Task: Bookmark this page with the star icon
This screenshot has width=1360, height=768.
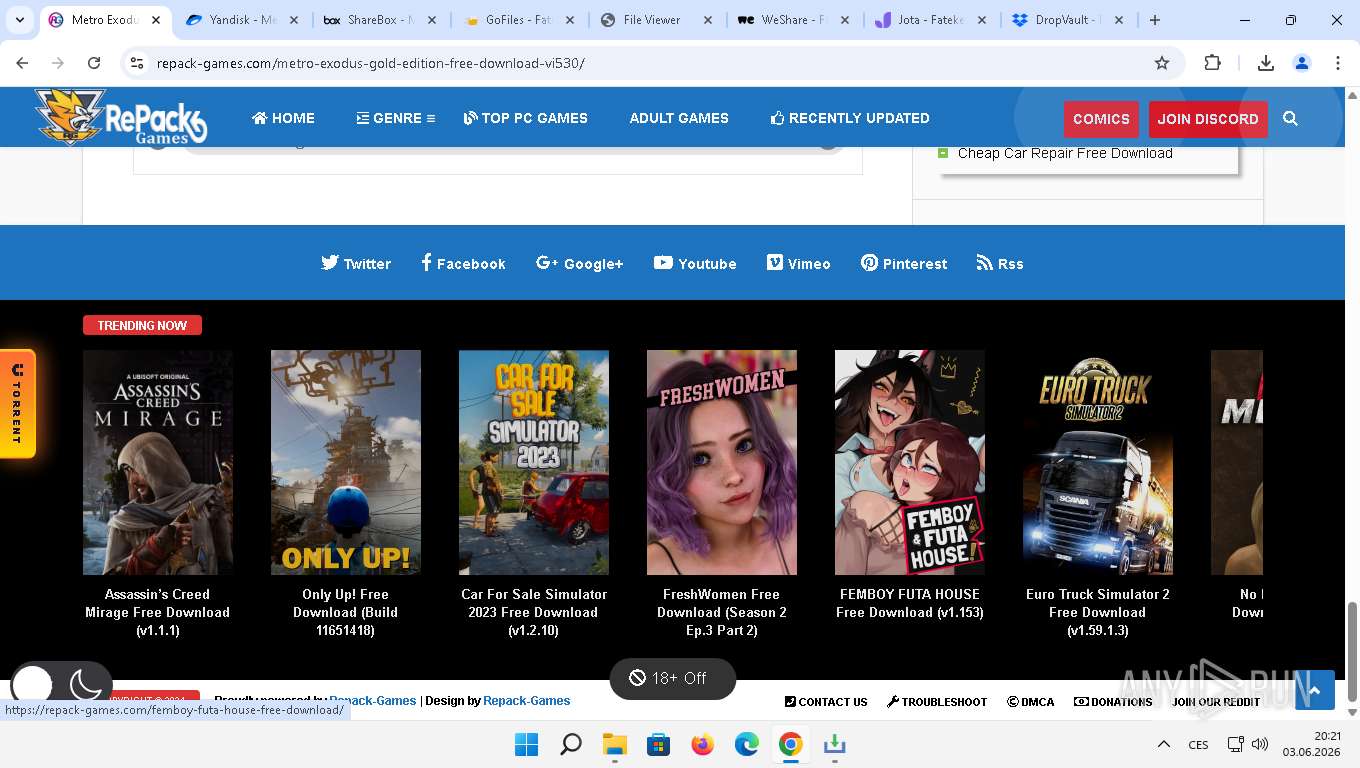Action: tap(1162, 63)
